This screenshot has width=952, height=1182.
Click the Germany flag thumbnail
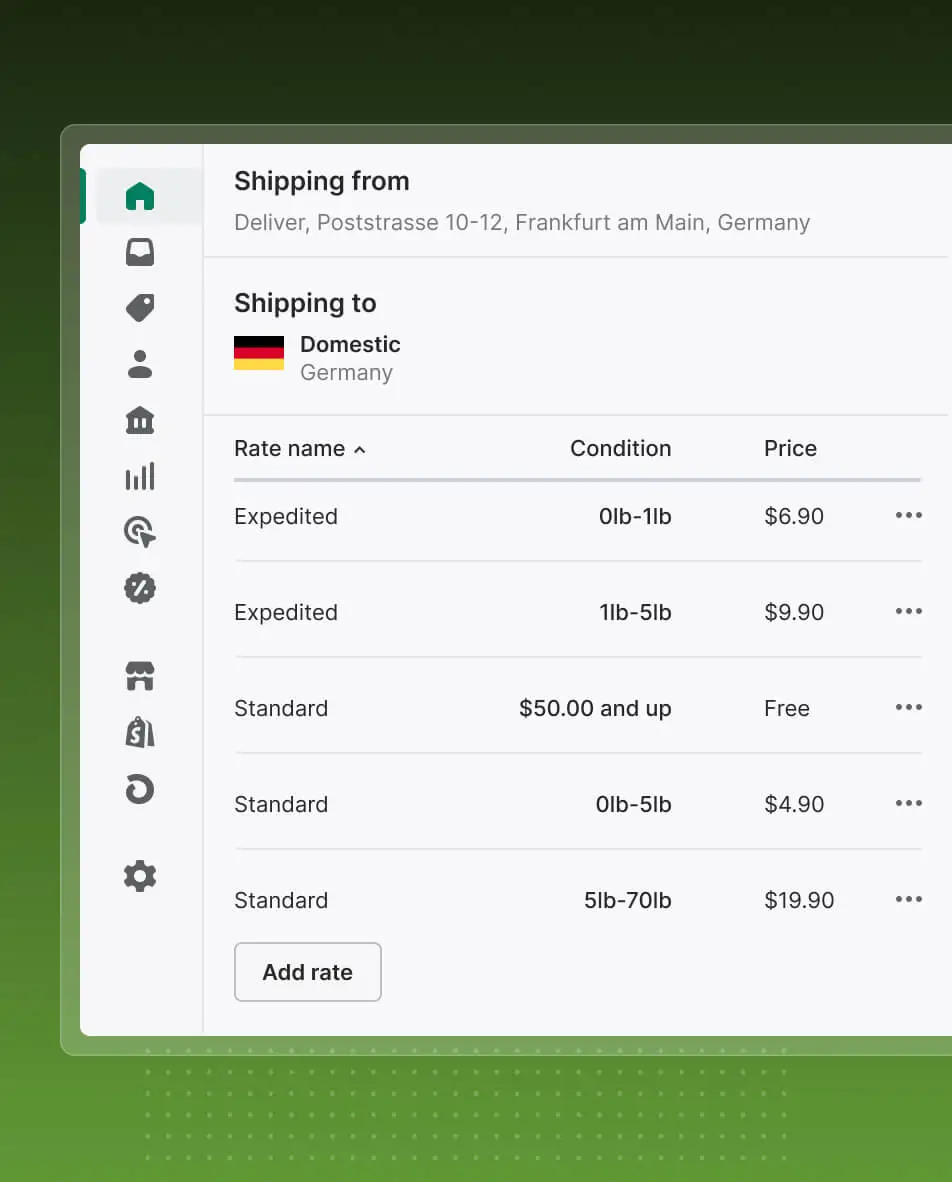[x=259, y=353]
